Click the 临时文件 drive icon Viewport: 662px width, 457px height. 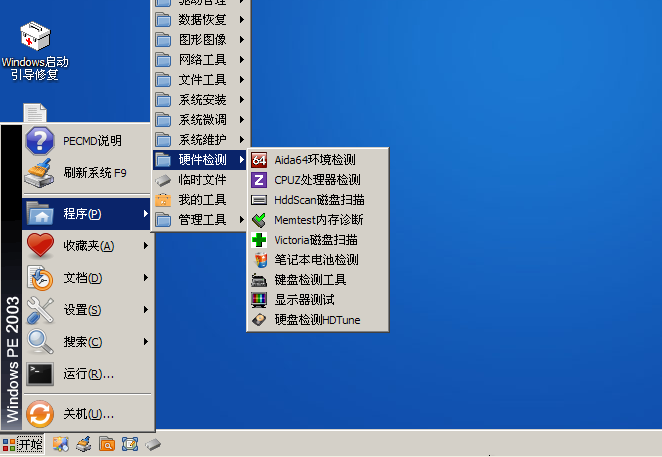coord(163,180)
